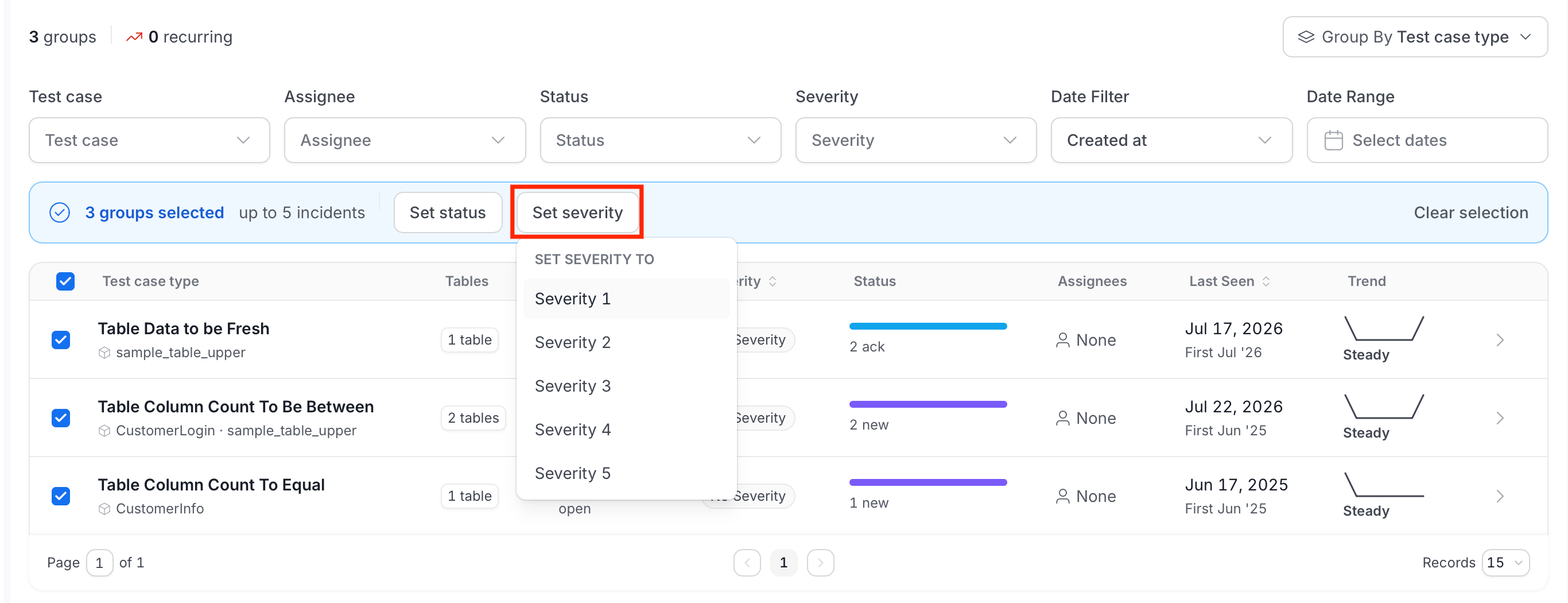Click the Set status button
This screenshot has height=603, width=1568.
pyautogui.click(x=448, y=212)
